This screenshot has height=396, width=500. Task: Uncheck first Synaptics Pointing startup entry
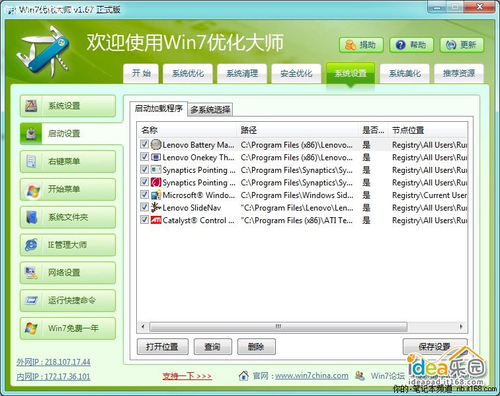pyautogui.click(x=144, y=170)
